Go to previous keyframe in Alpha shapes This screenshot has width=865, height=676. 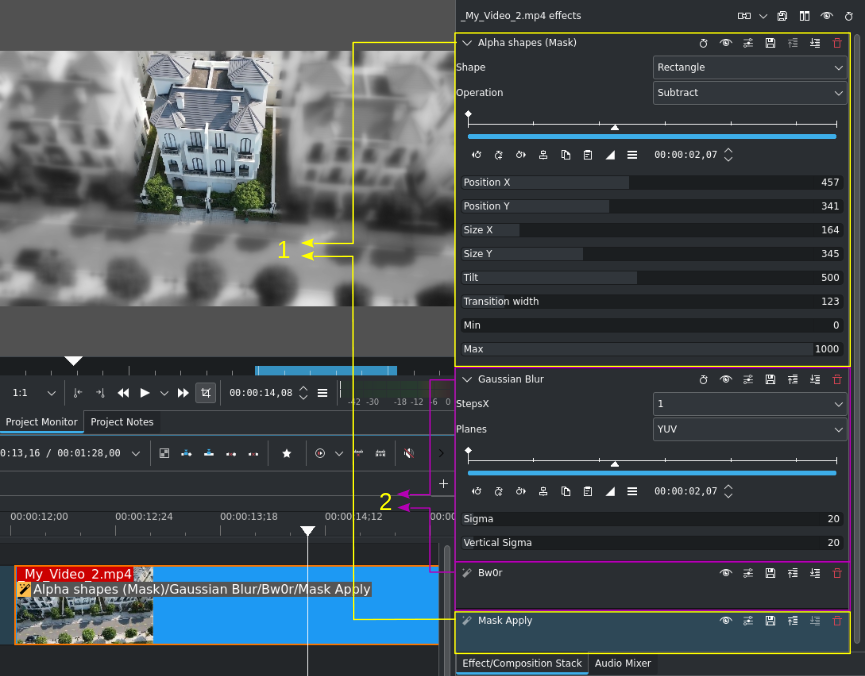[477, 155]
